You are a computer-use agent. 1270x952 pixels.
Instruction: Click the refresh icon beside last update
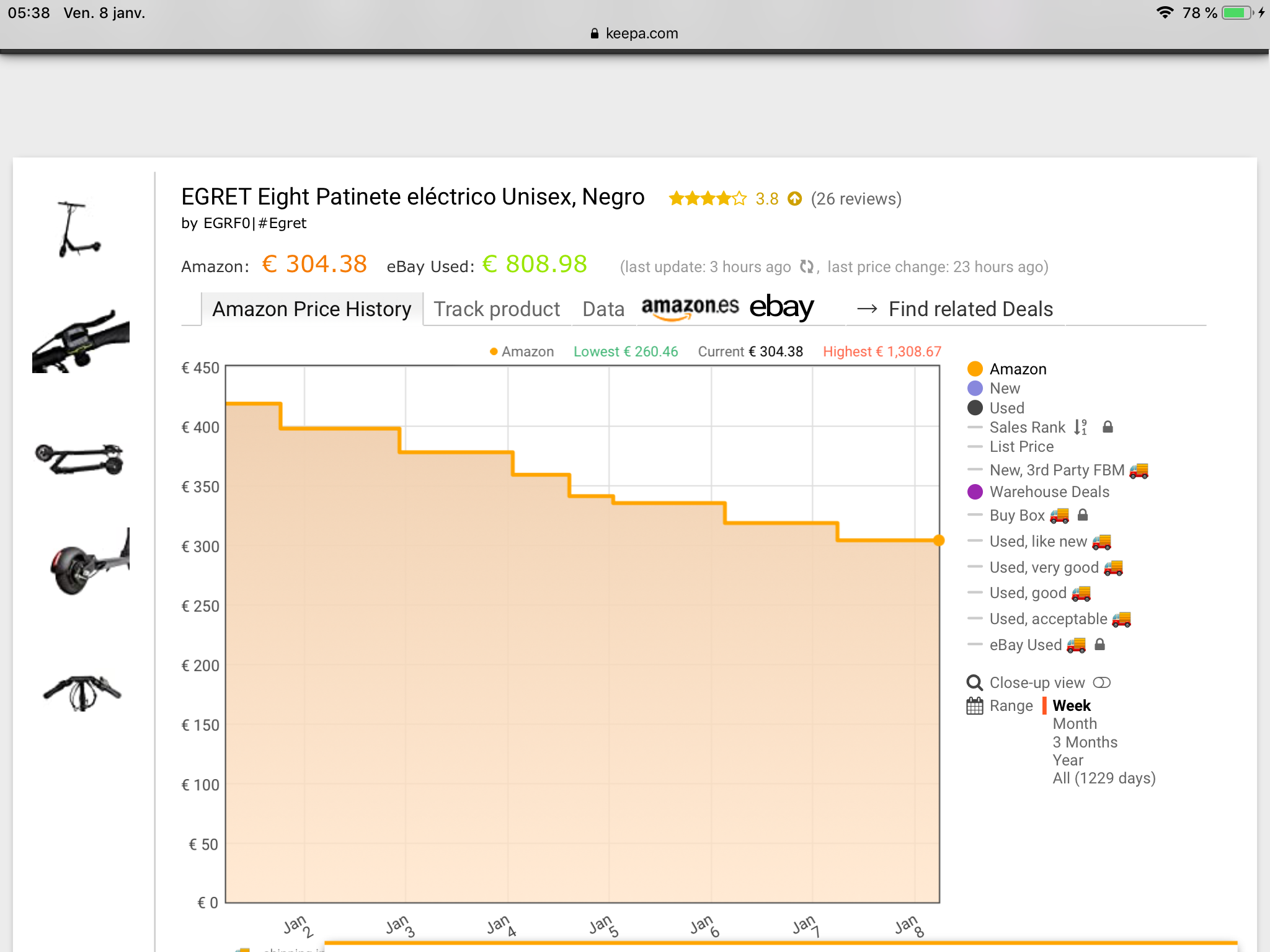pyautogui.click(x=806, y=267)
